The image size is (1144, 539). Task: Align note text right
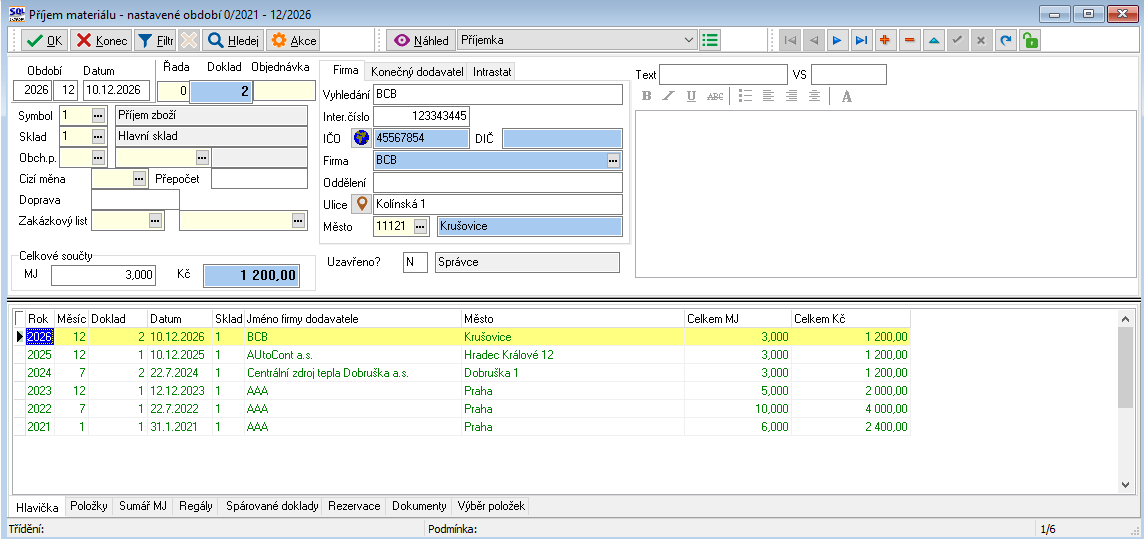(792, 96)
